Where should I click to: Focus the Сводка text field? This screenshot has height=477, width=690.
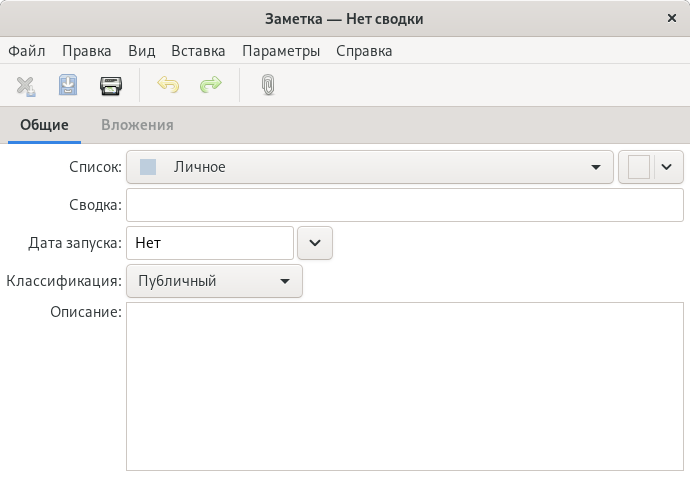pos(405,205)
